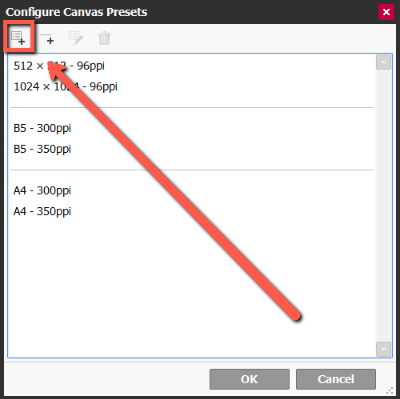Close the Configure Canvas Presets dialog
Screen dimensions: 400x399
tap(386, 12)
